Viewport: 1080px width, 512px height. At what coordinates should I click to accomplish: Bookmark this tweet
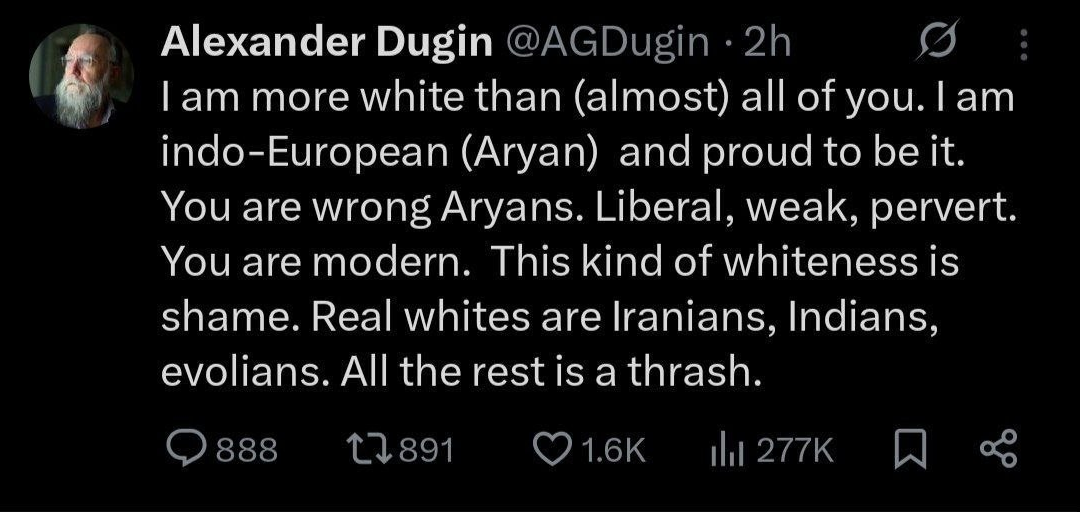[909, 451]
